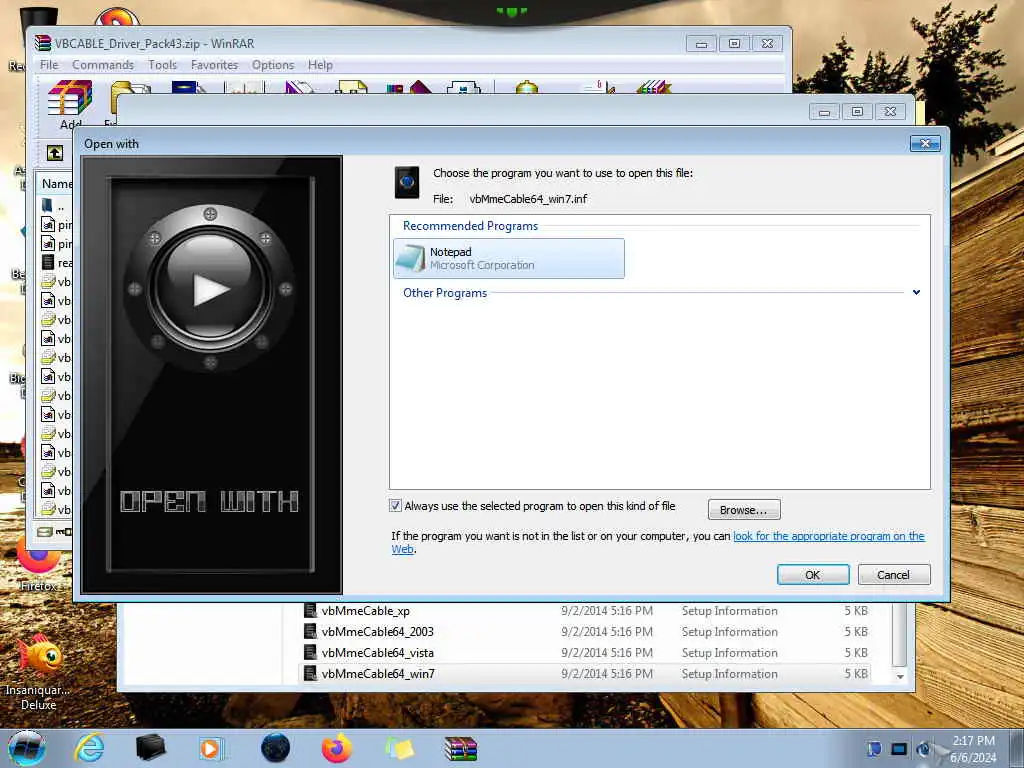1024x768 pixels.
Task: Switch to WinRAR via taskbar icon
Action: point(461,748)
